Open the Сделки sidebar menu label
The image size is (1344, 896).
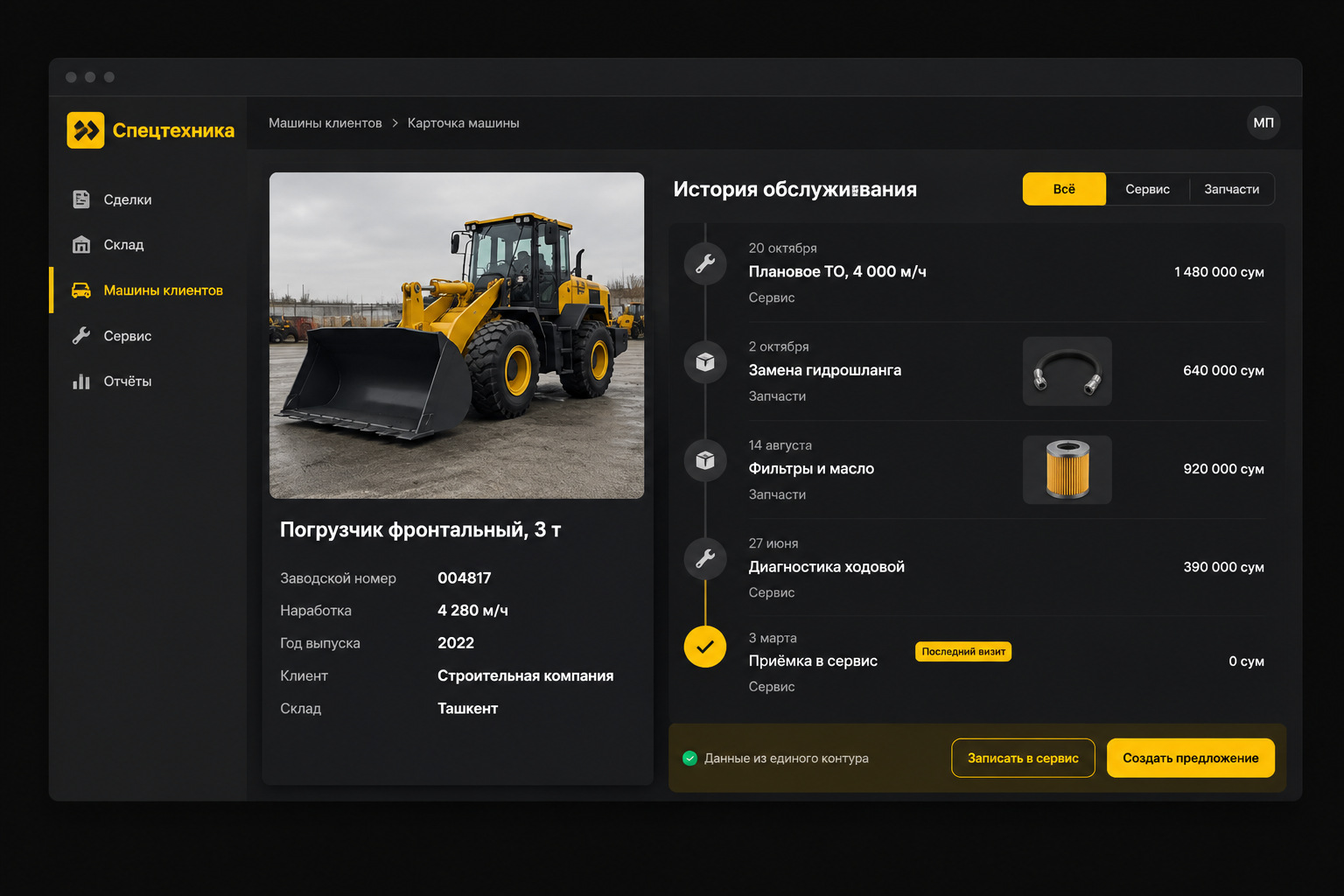128,199
